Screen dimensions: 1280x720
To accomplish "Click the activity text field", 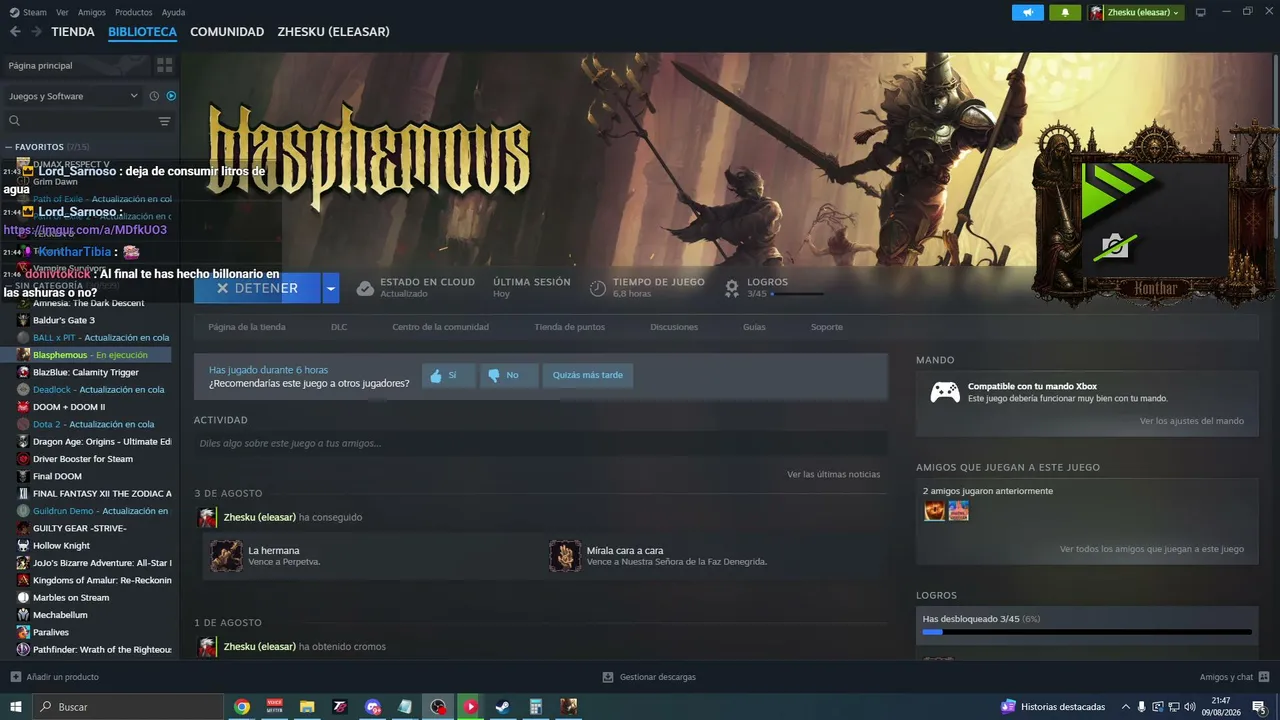I will pos(541,443).
